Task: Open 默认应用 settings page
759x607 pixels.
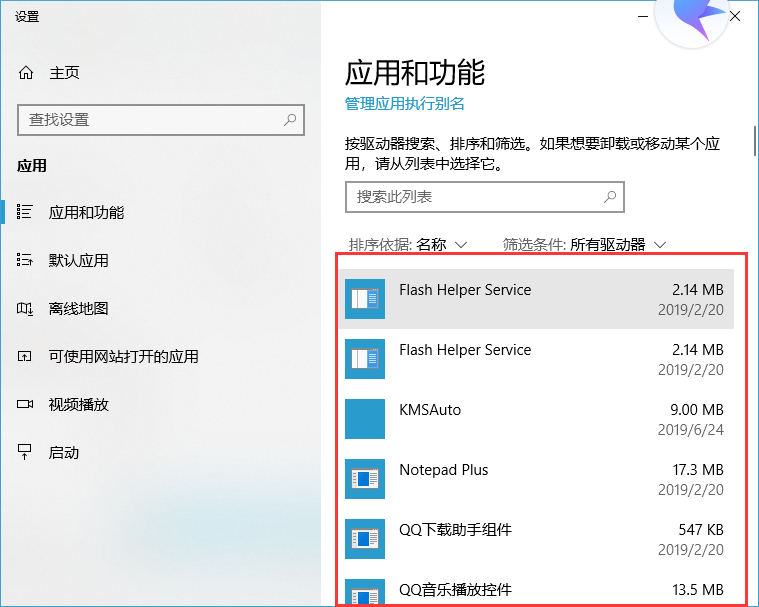Action: click(x=78, y=260)
